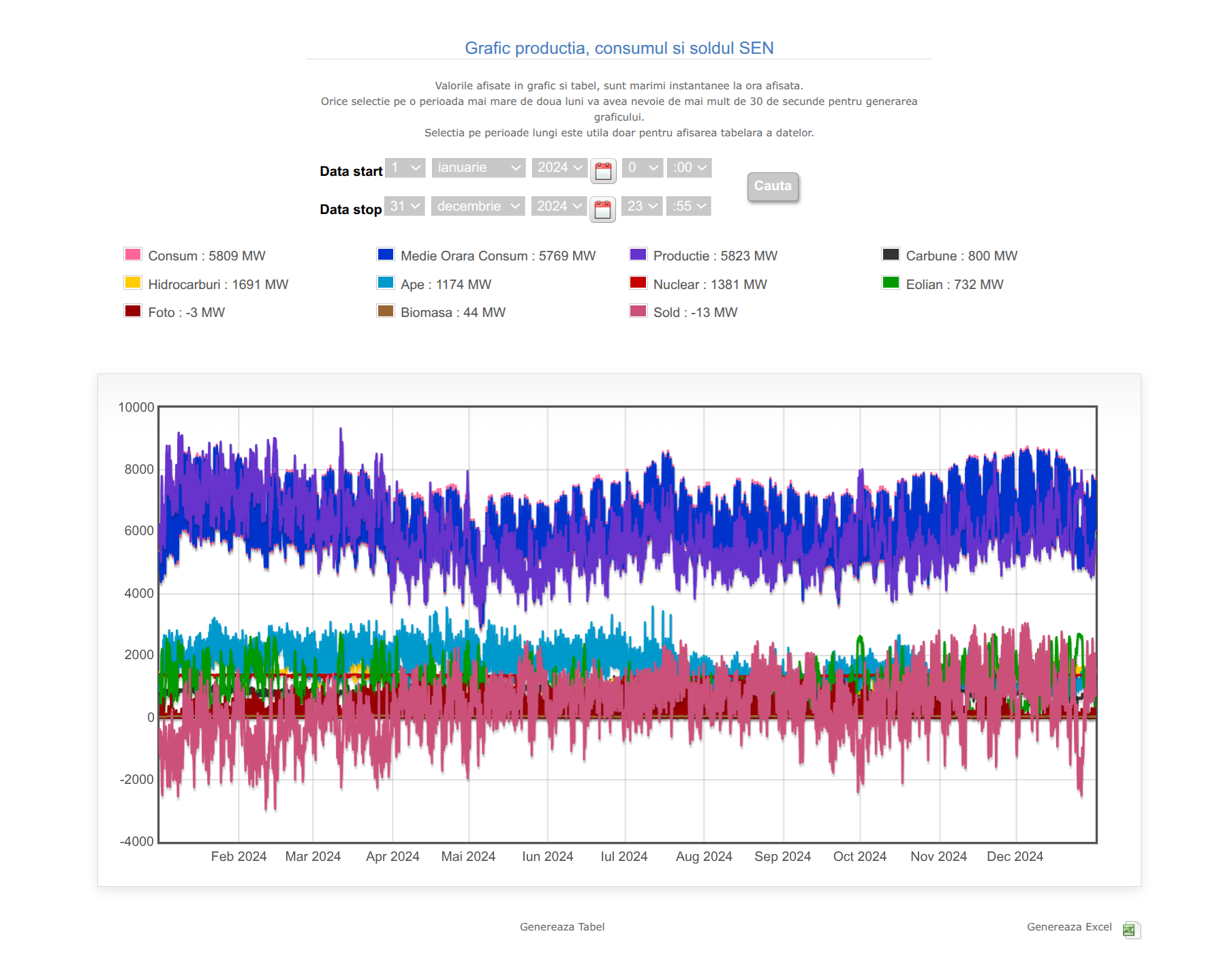
Task: Expand the start day dropdown
Action: [x=405, y=168]
